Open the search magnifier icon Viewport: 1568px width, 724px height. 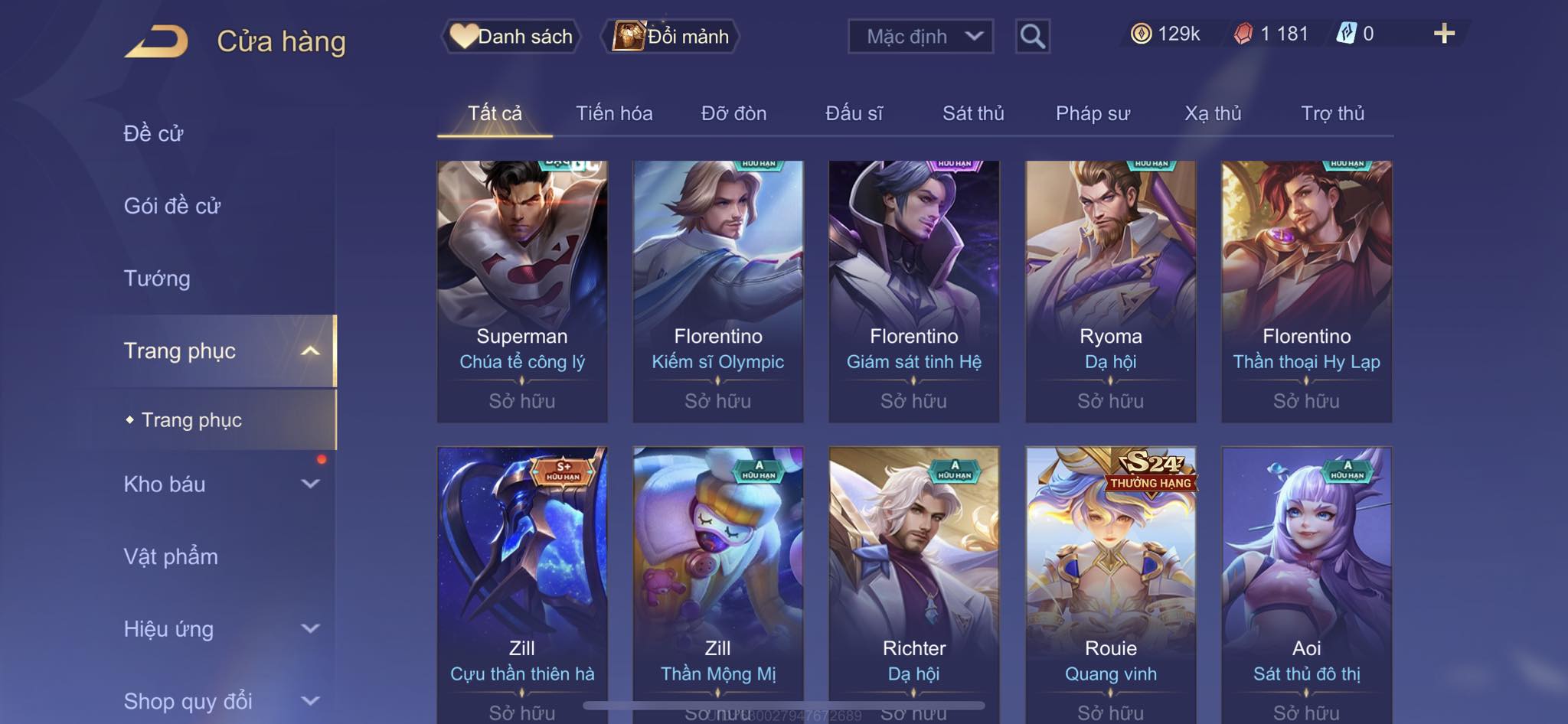(x=1032, y=36)
